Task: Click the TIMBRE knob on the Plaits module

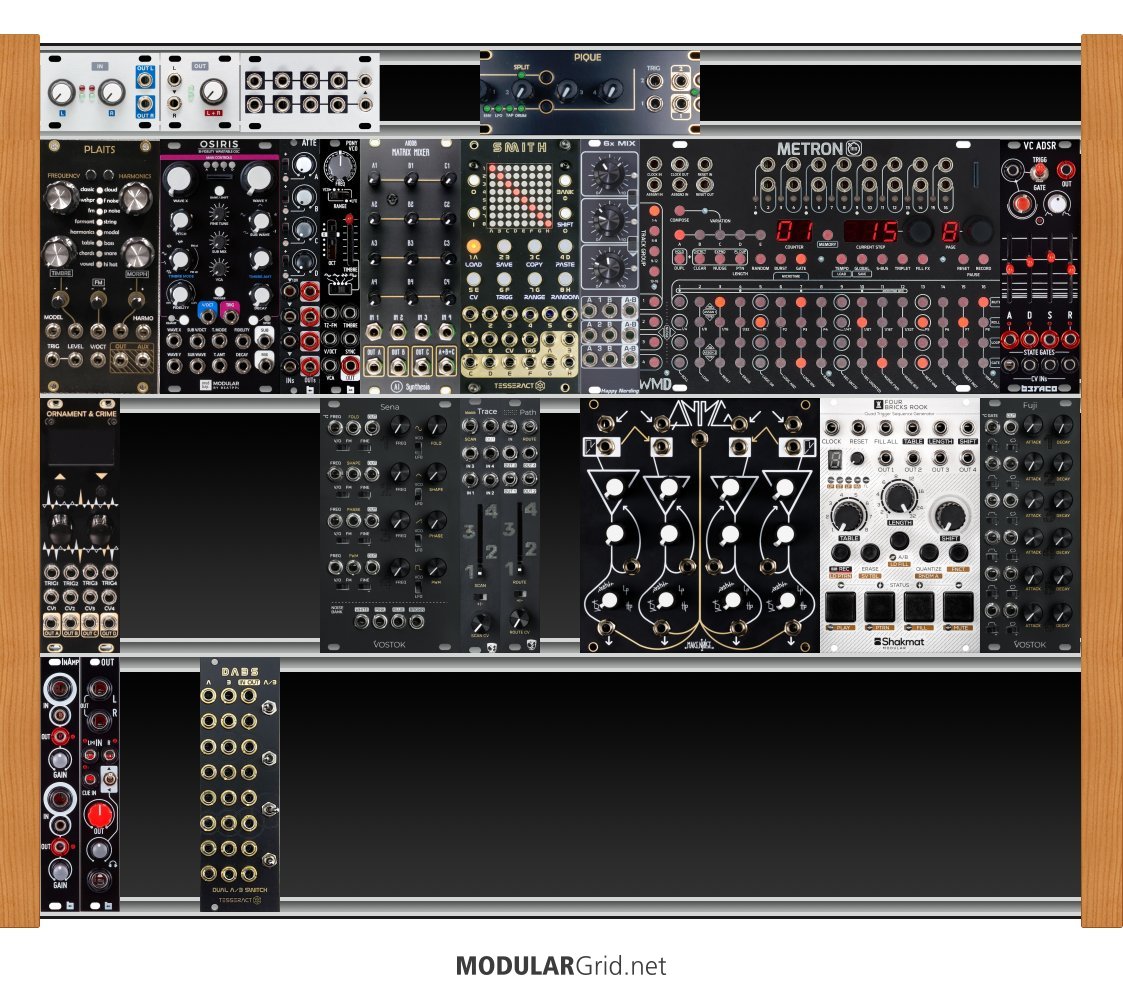Action: 59,252
